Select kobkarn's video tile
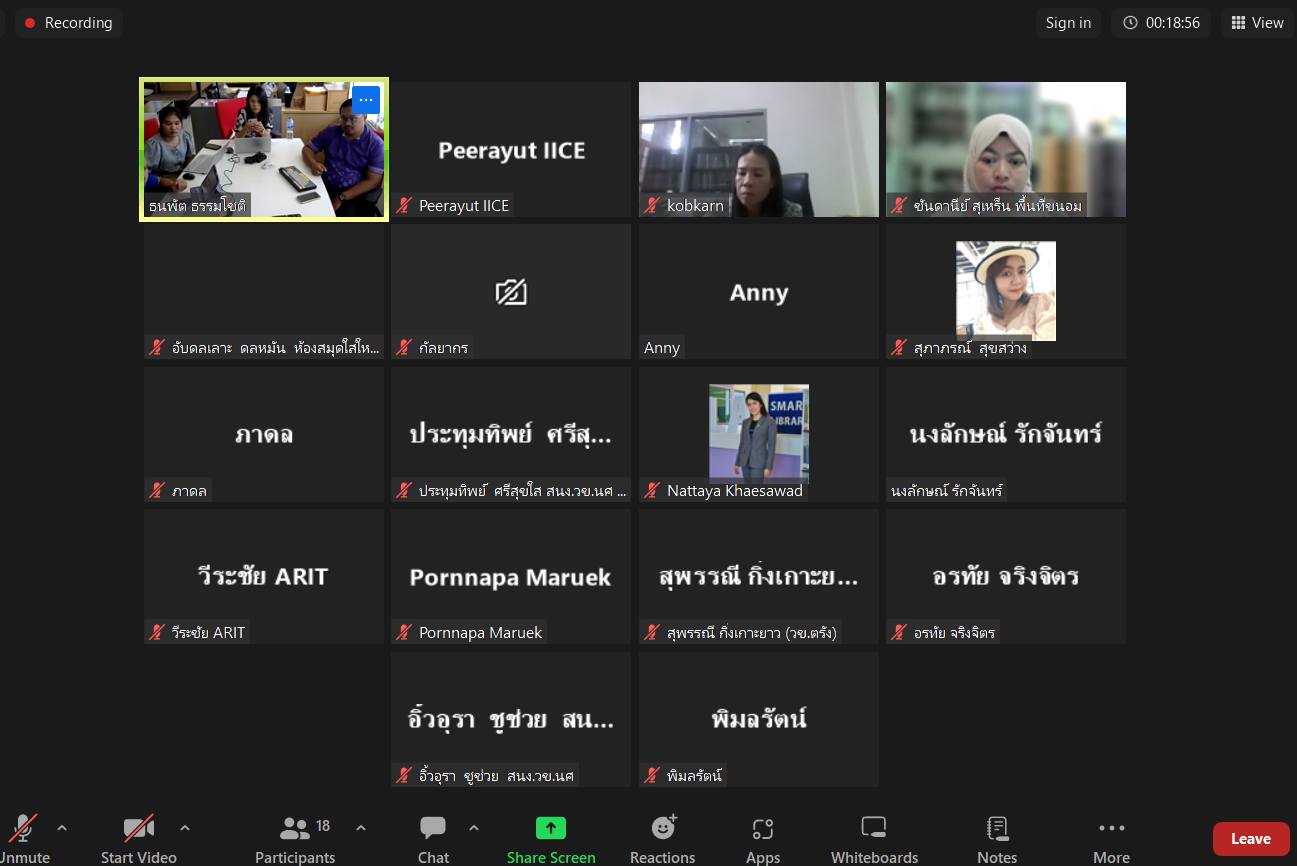Viewport: 1297px width, 866px height. [759, 149]
